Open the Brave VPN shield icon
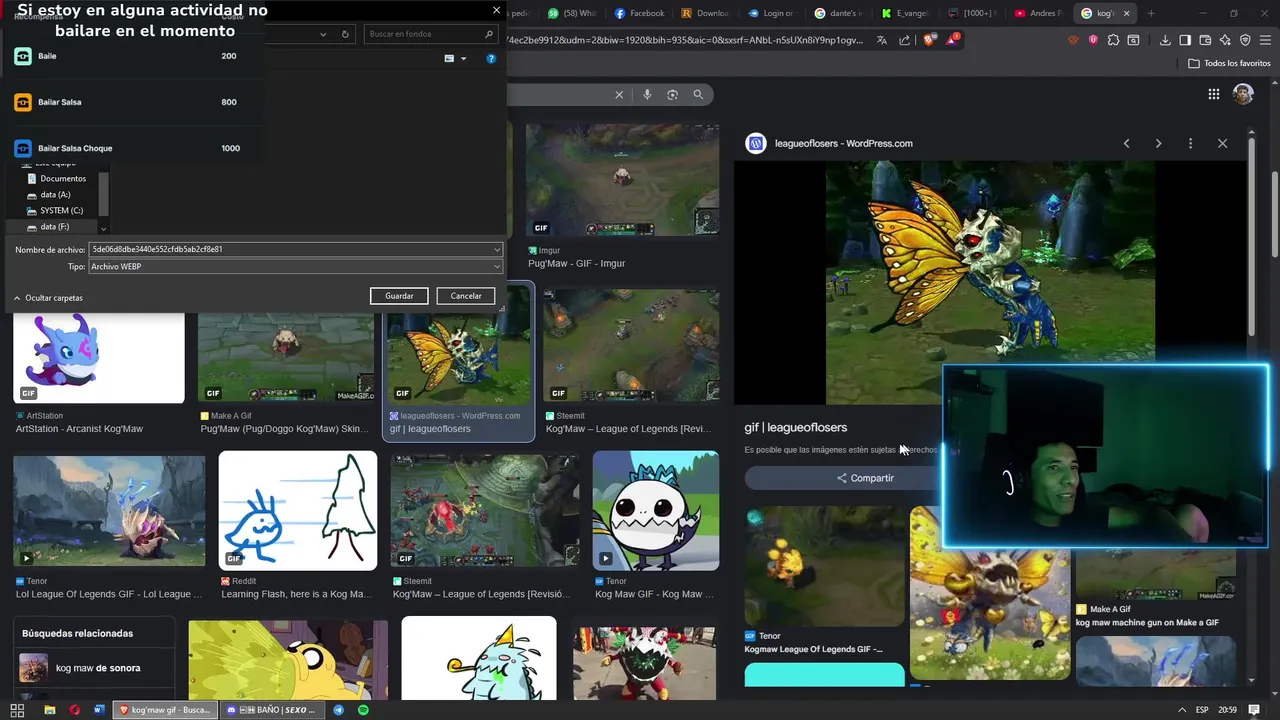Viewport: 1280px width, 720px height. 1245,40
